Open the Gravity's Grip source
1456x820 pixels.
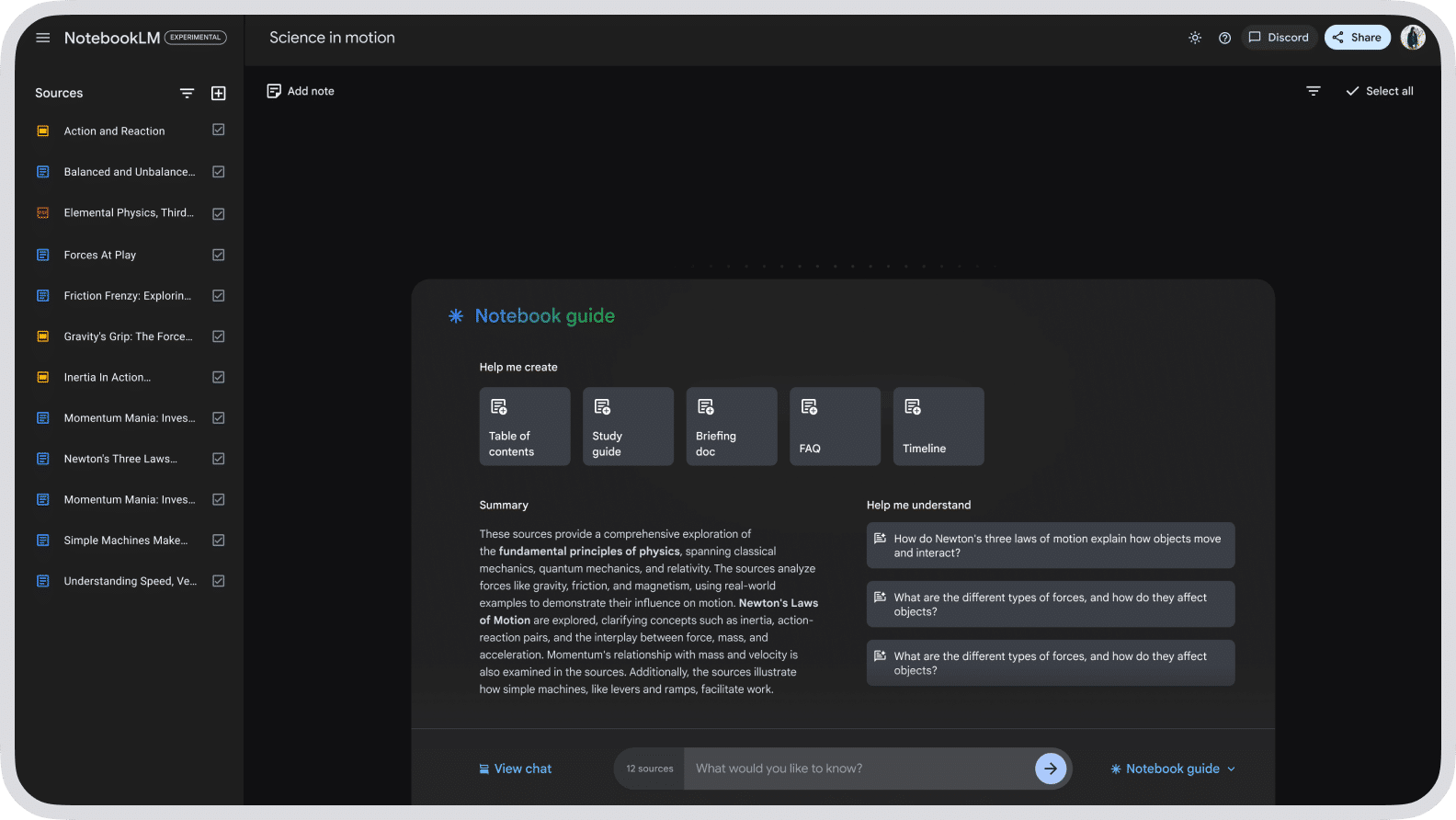129,336
